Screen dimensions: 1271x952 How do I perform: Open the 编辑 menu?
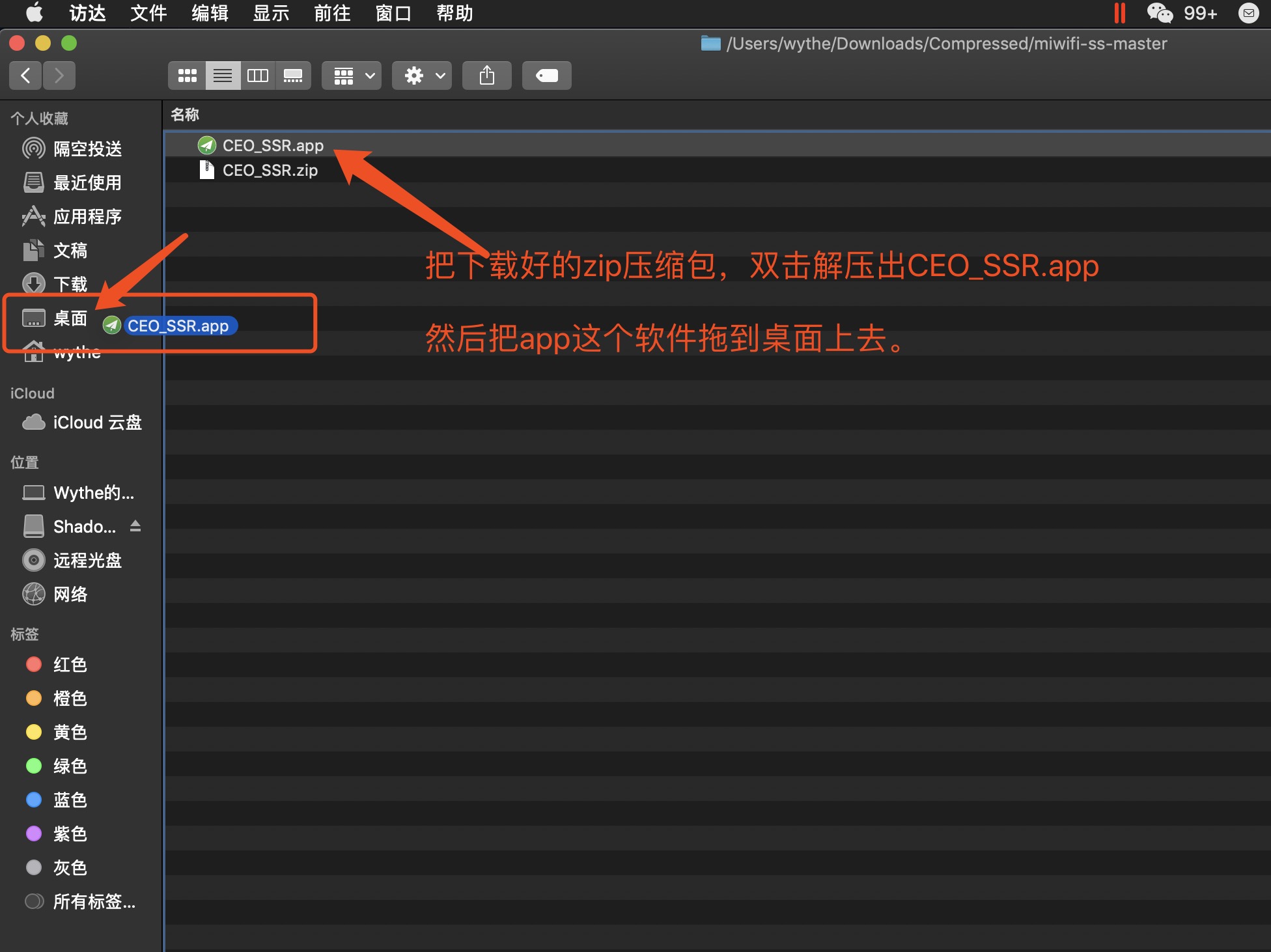pos(210,13)
